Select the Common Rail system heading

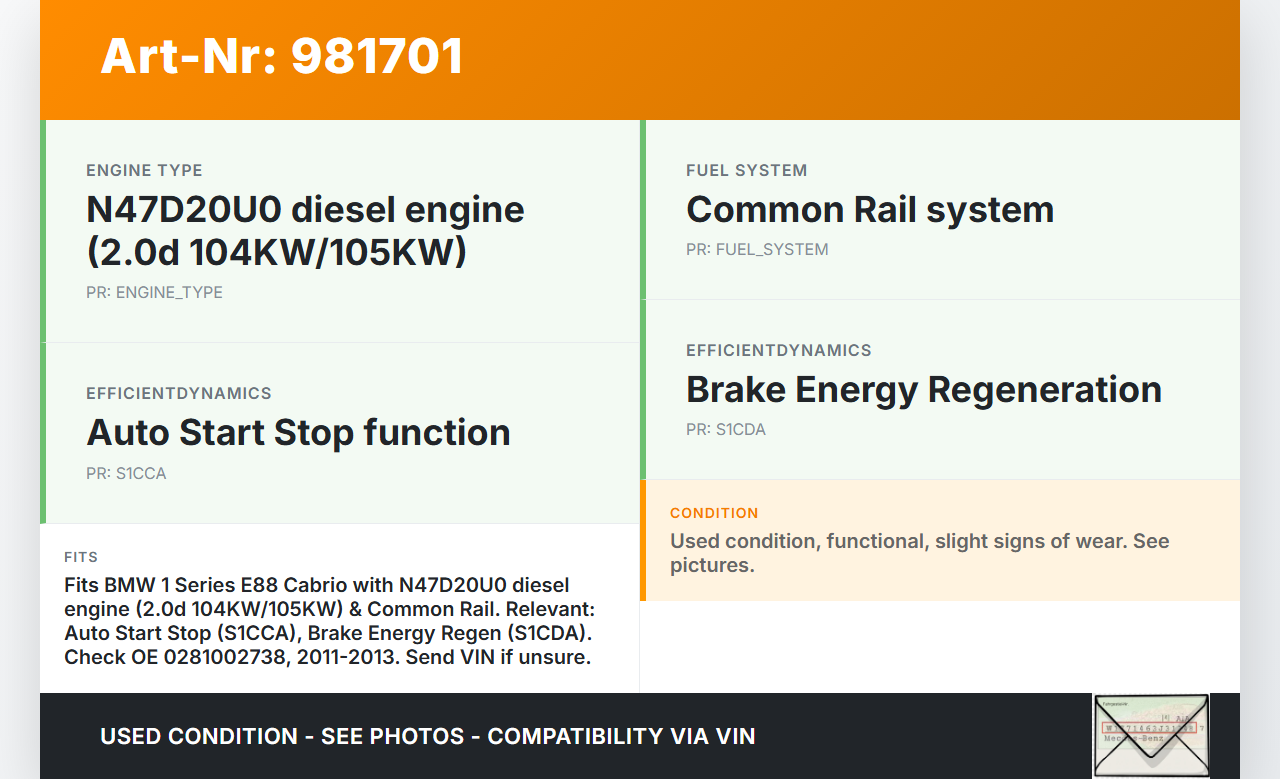pyautogui.click(x=869, y=209)
